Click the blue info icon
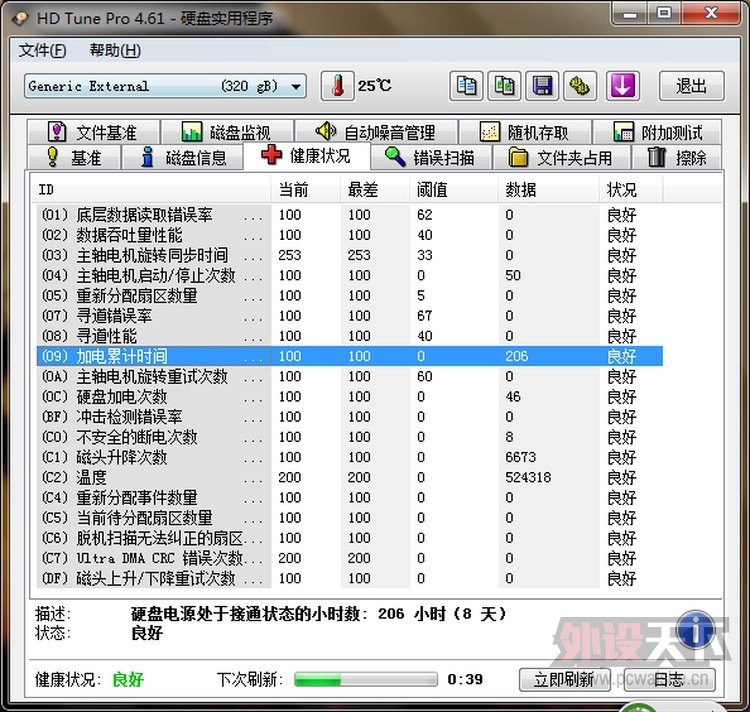Screen dimensions: 750x712 [695, 630]
